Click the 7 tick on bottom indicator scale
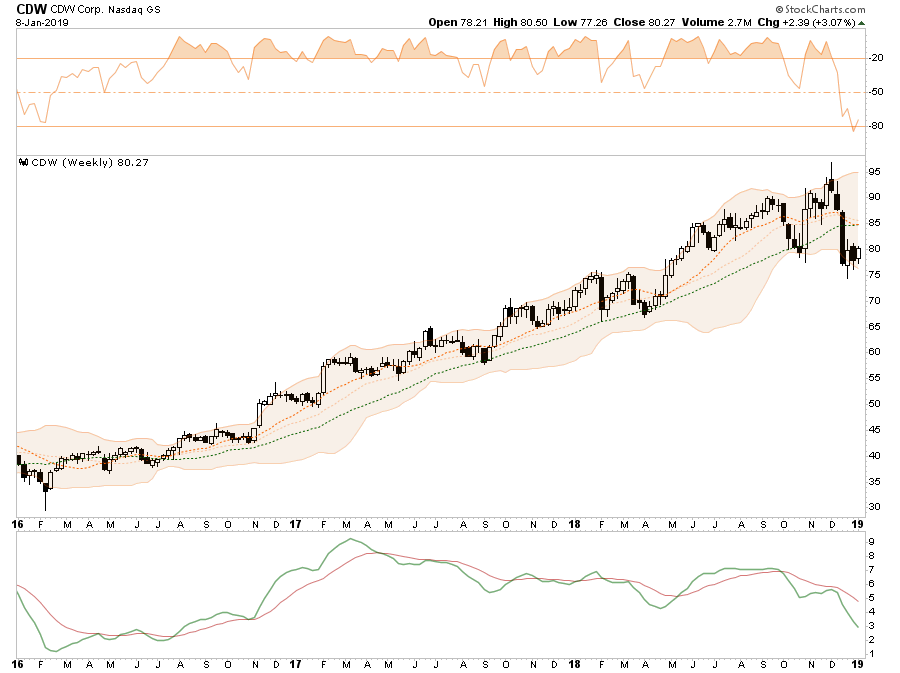This screenshot has height=673, width=900. (871, 570)
